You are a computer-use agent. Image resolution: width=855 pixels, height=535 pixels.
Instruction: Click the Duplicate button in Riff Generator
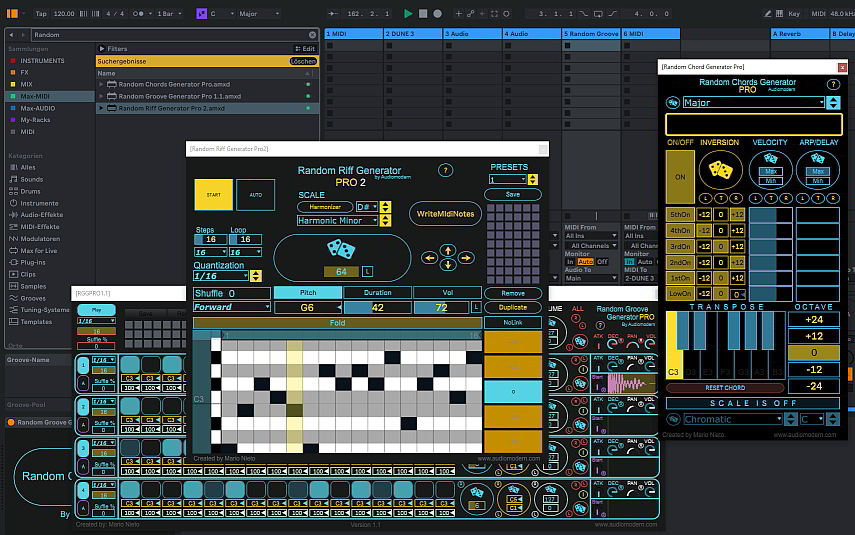point(513,308)
